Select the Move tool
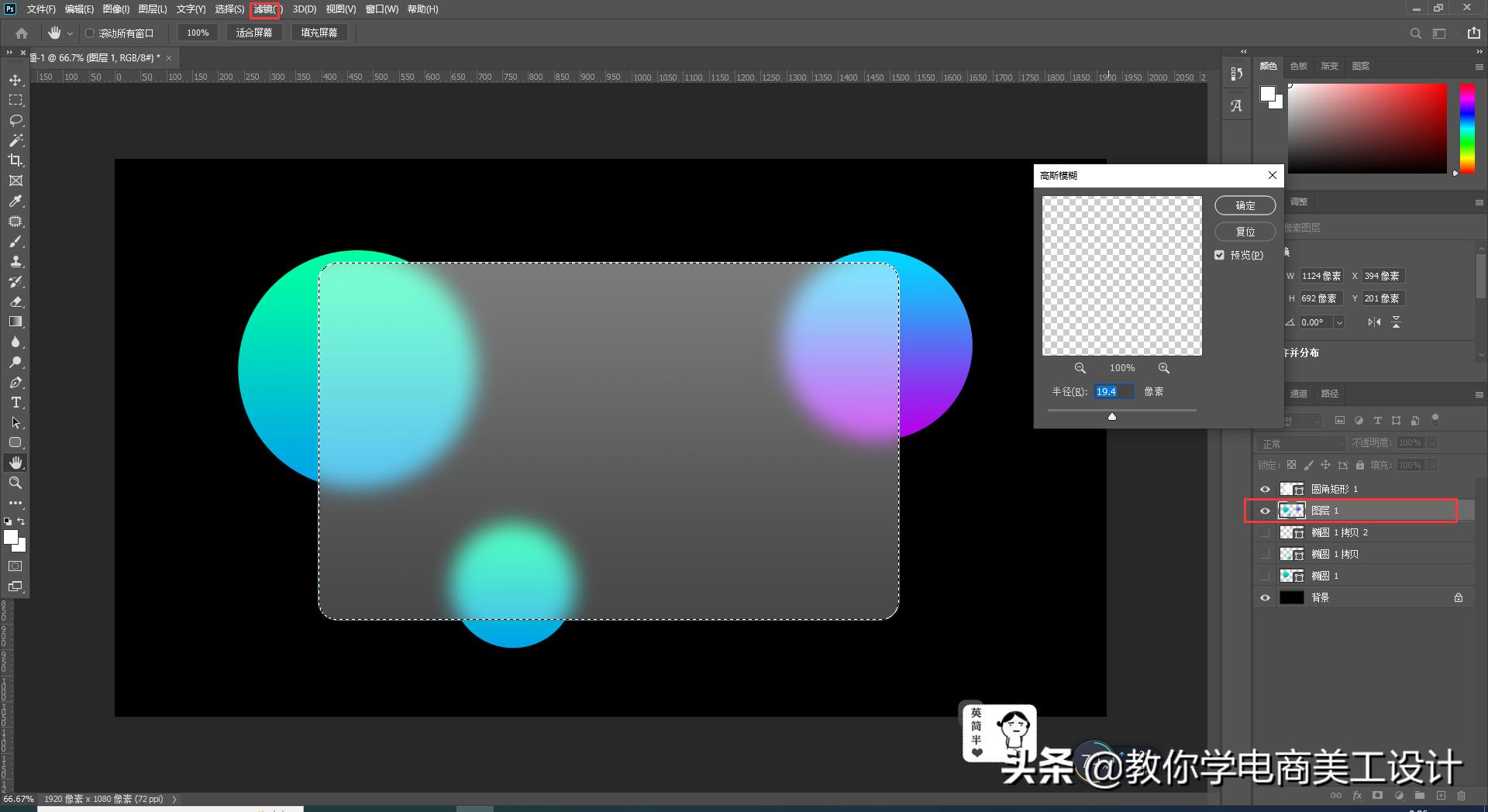This screenshot has height=812, width=1488. tap(15, 81)
